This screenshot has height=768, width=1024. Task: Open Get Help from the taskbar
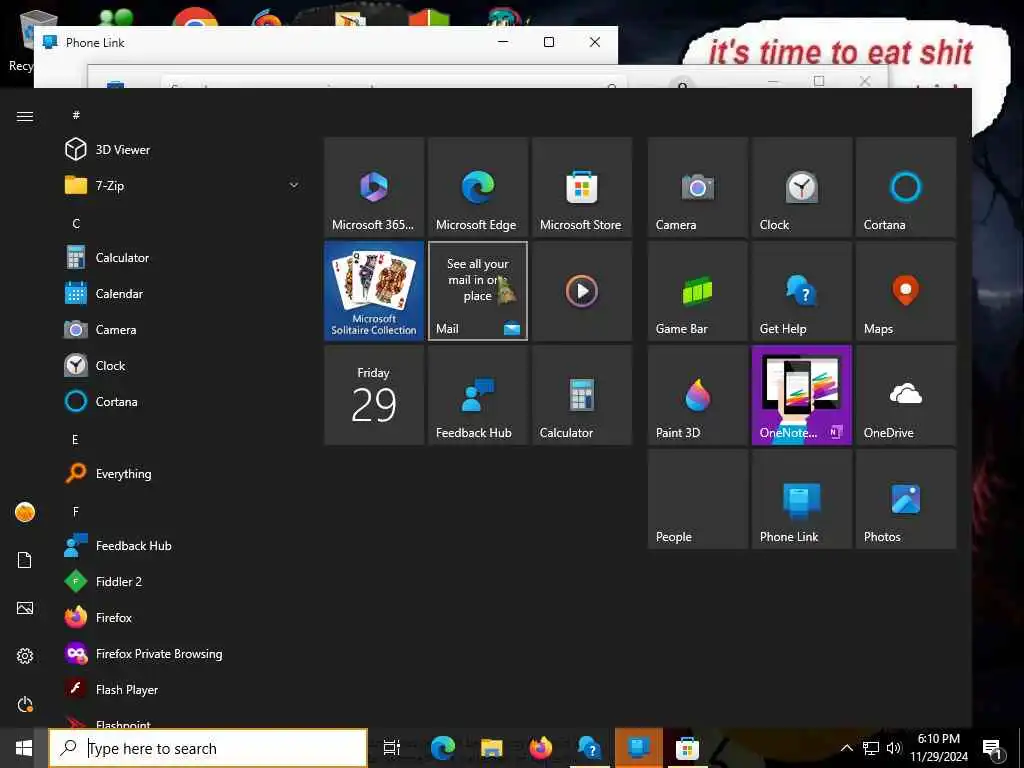589,748
